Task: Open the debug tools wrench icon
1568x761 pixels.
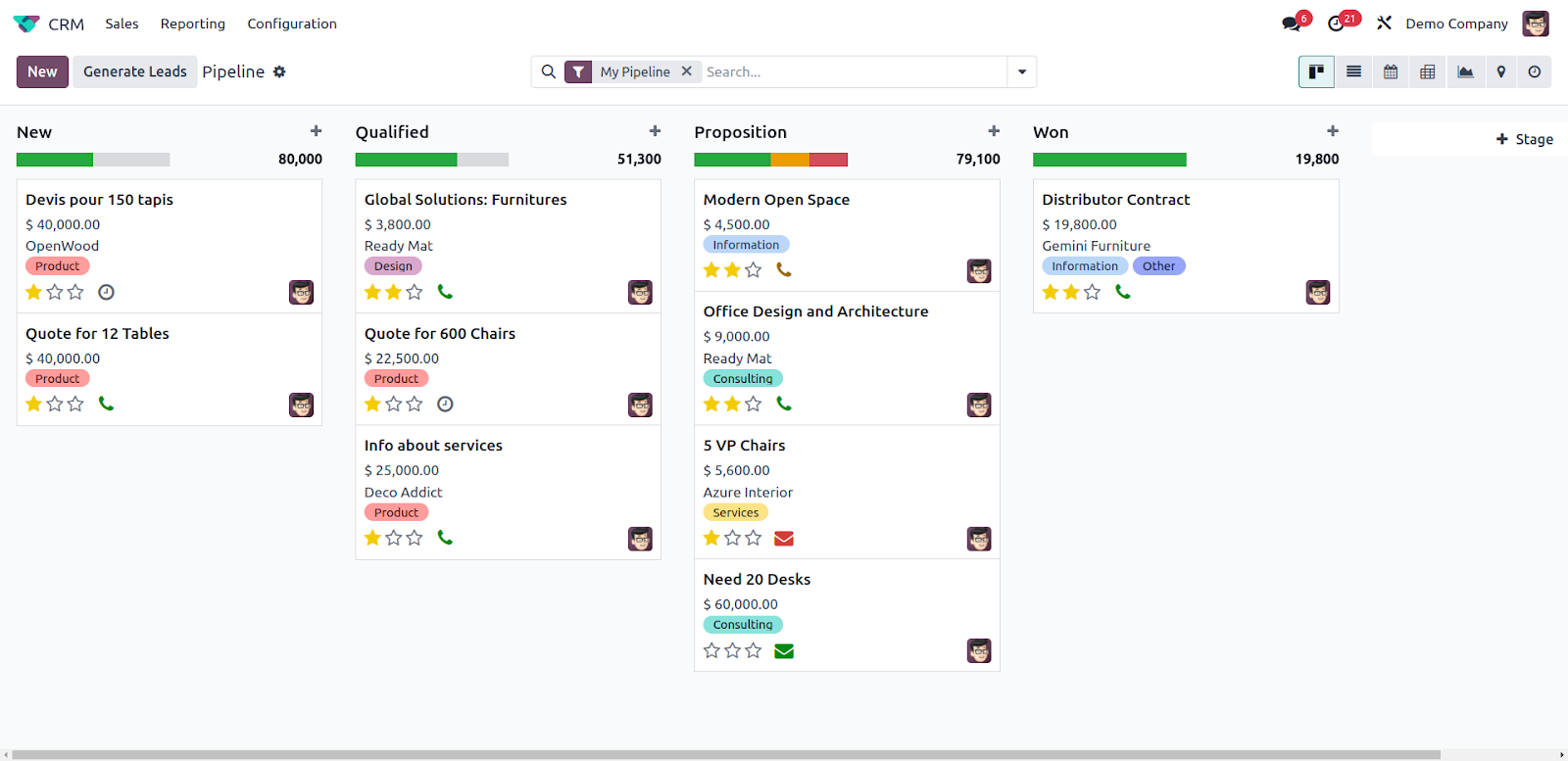Action: [1384, 23]
